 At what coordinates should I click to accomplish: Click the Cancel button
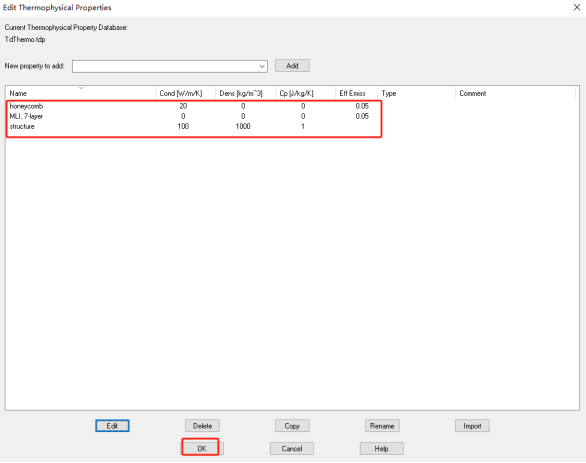[292, 448]
